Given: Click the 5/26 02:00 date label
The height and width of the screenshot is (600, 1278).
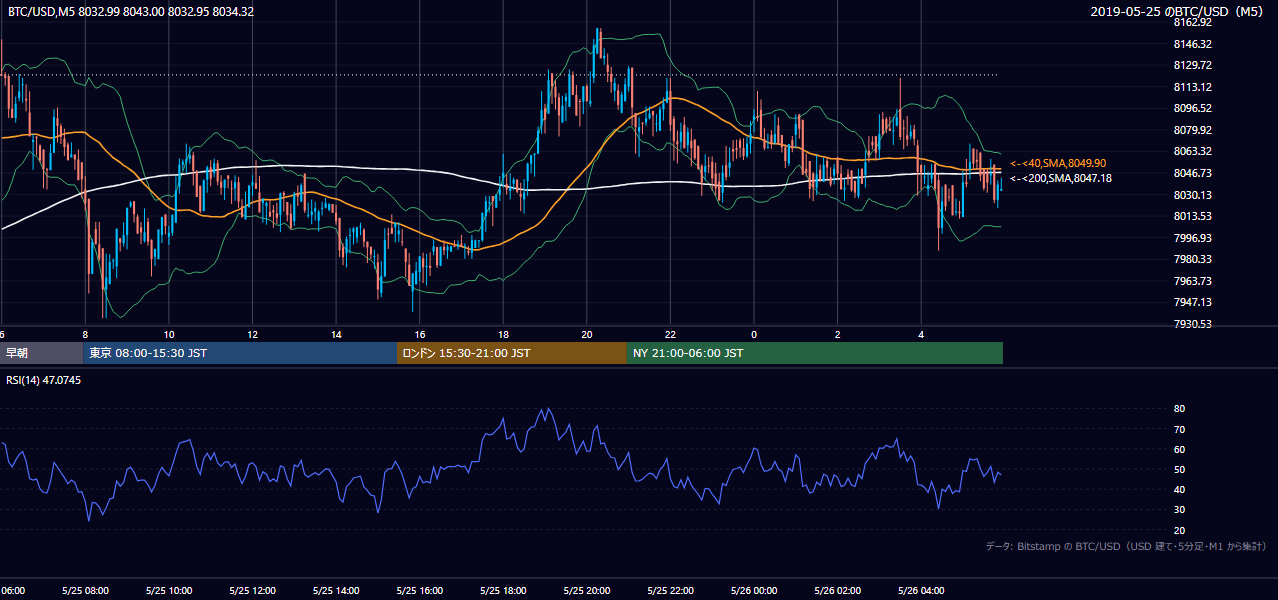Looking at the screenshot, I should coord(837,591).
